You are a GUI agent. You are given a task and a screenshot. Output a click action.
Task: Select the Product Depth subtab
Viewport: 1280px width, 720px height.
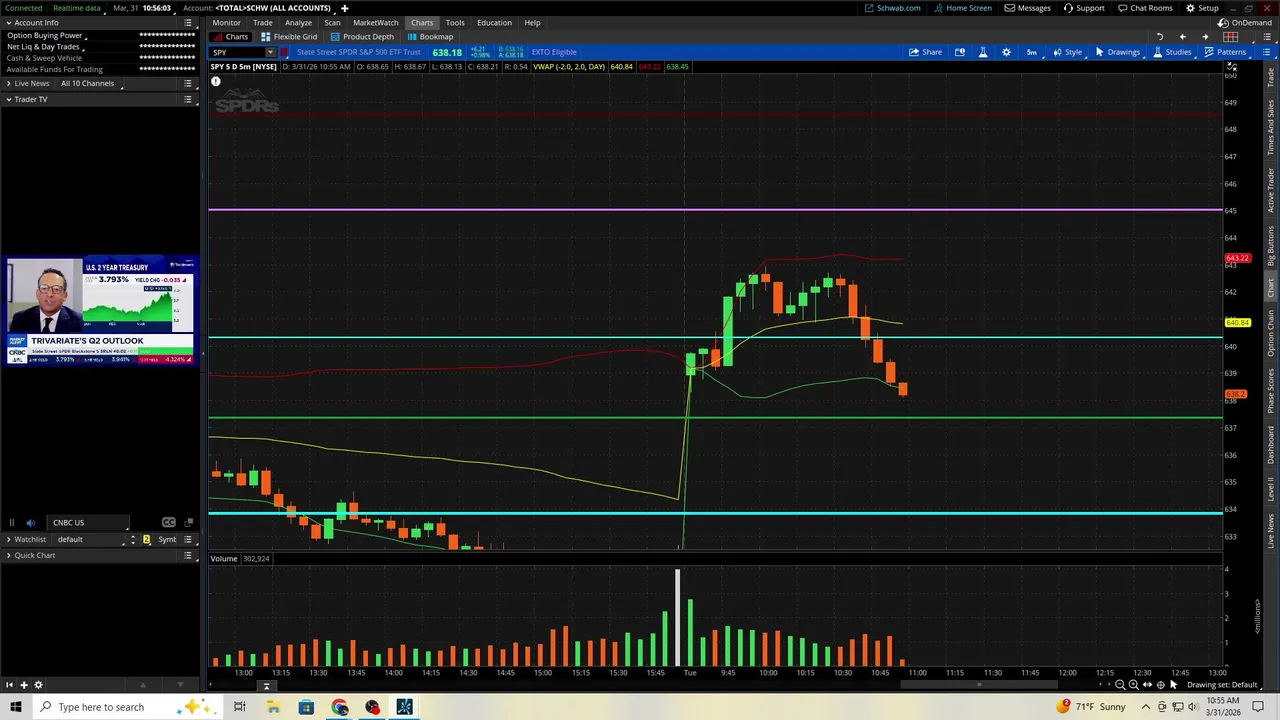(362, 37)
